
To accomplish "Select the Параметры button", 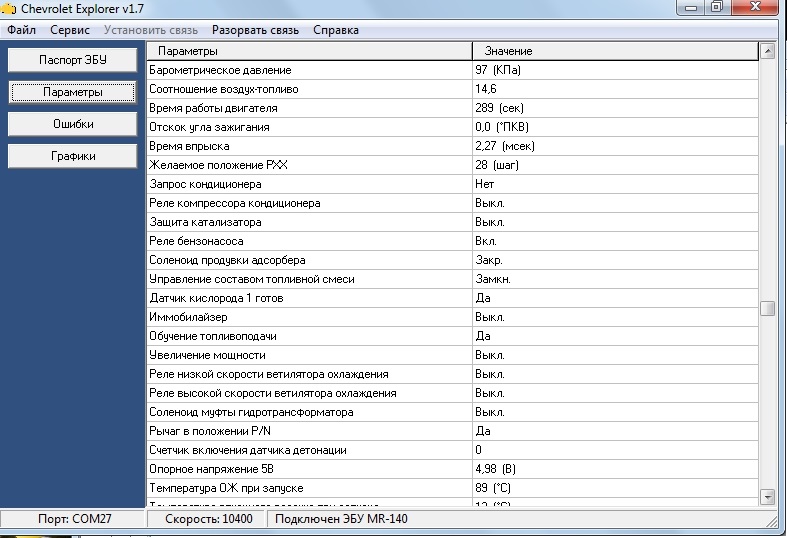I will pyautogui.click(x=73, y=92).
